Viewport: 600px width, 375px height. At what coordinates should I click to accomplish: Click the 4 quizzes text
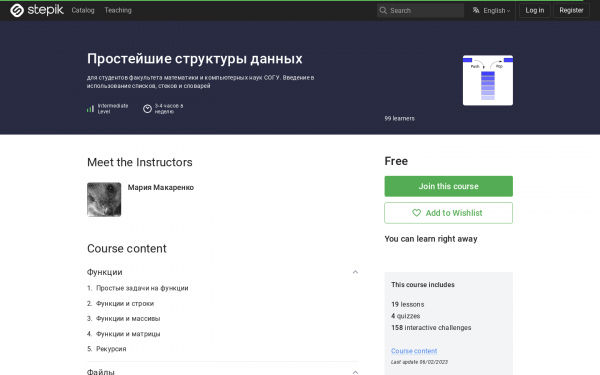tap(406, 316)
